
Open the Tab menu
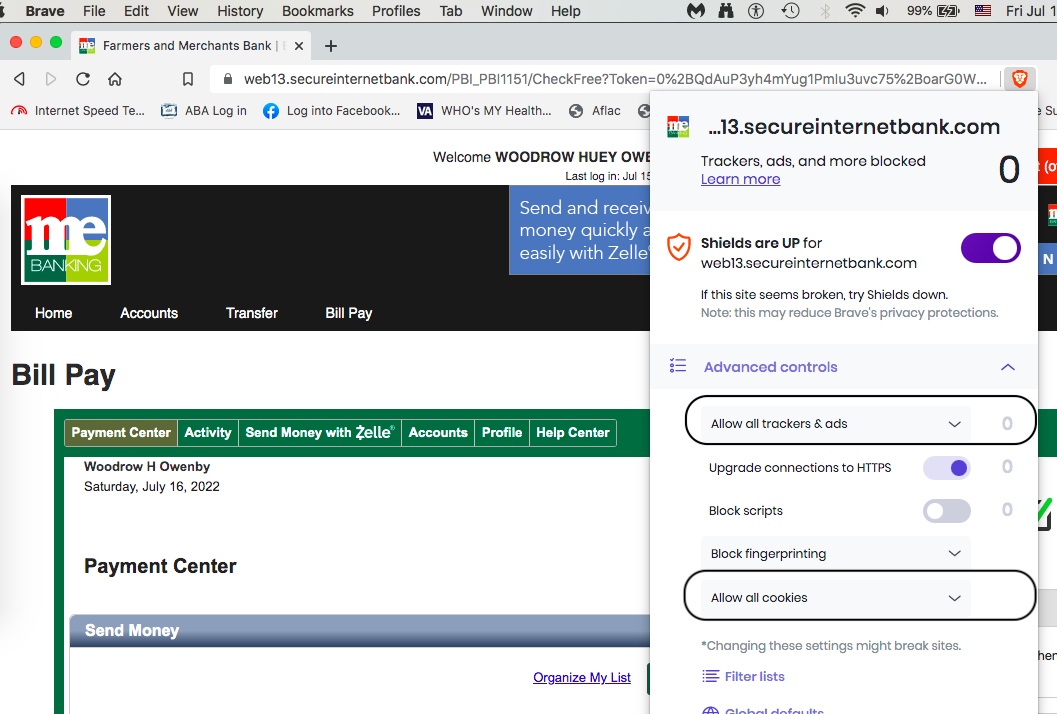click(x=451, y=11)
